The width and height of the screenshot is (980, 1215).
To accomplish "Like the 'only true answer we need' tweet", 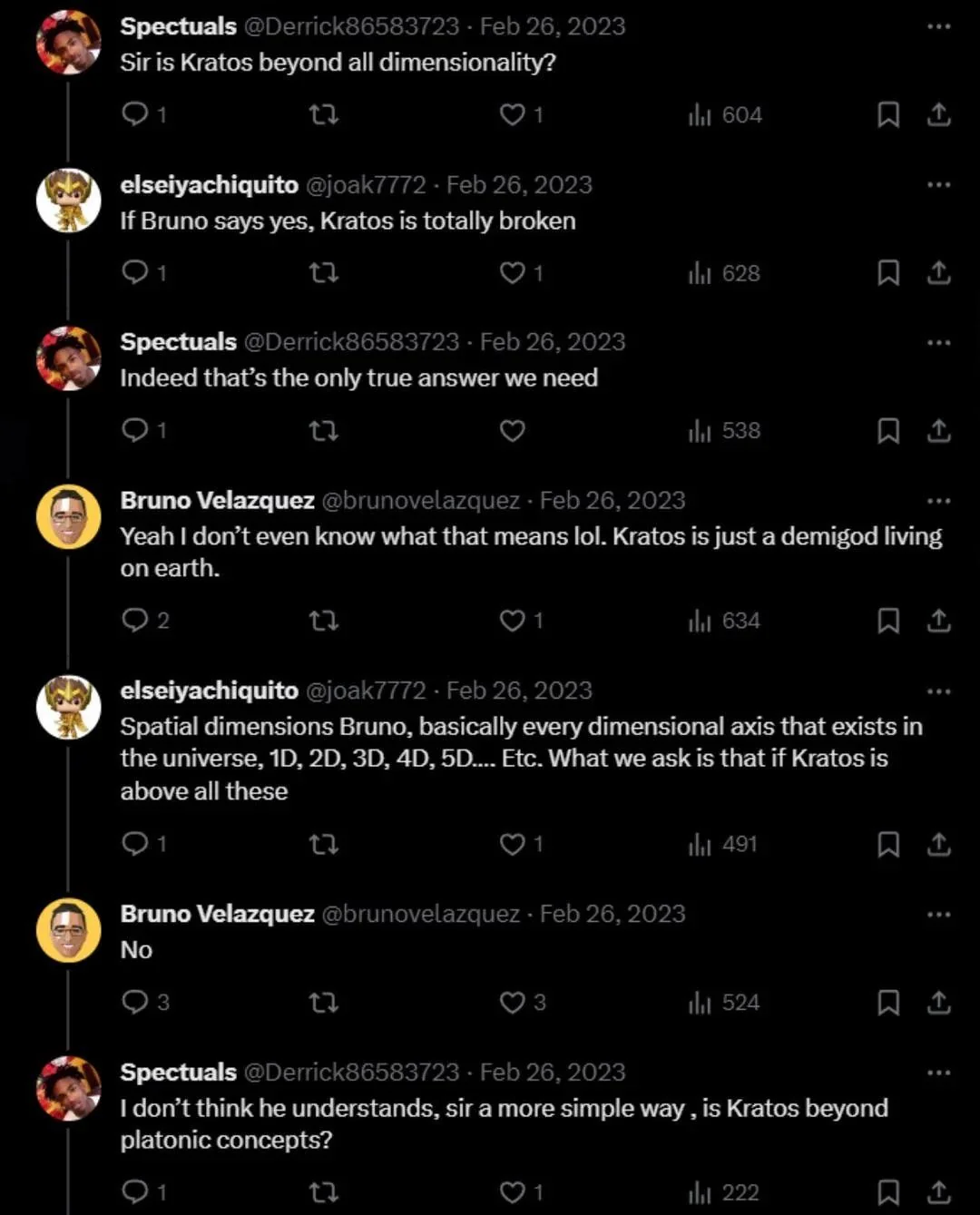I will (x=513, y=430).
